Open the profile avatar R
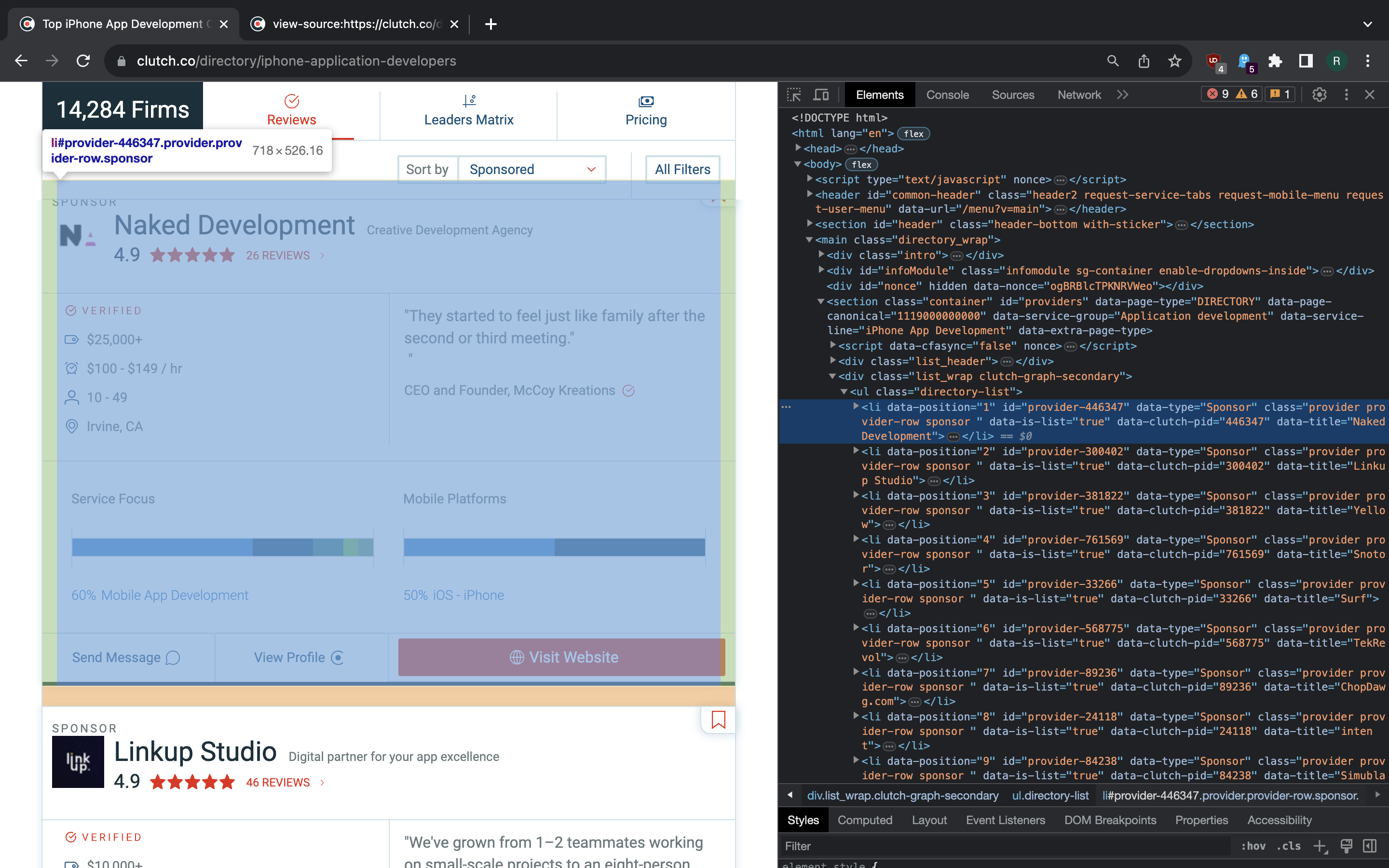The image size is (1389, 868). pyautogui.click(x=1337, y=61)
